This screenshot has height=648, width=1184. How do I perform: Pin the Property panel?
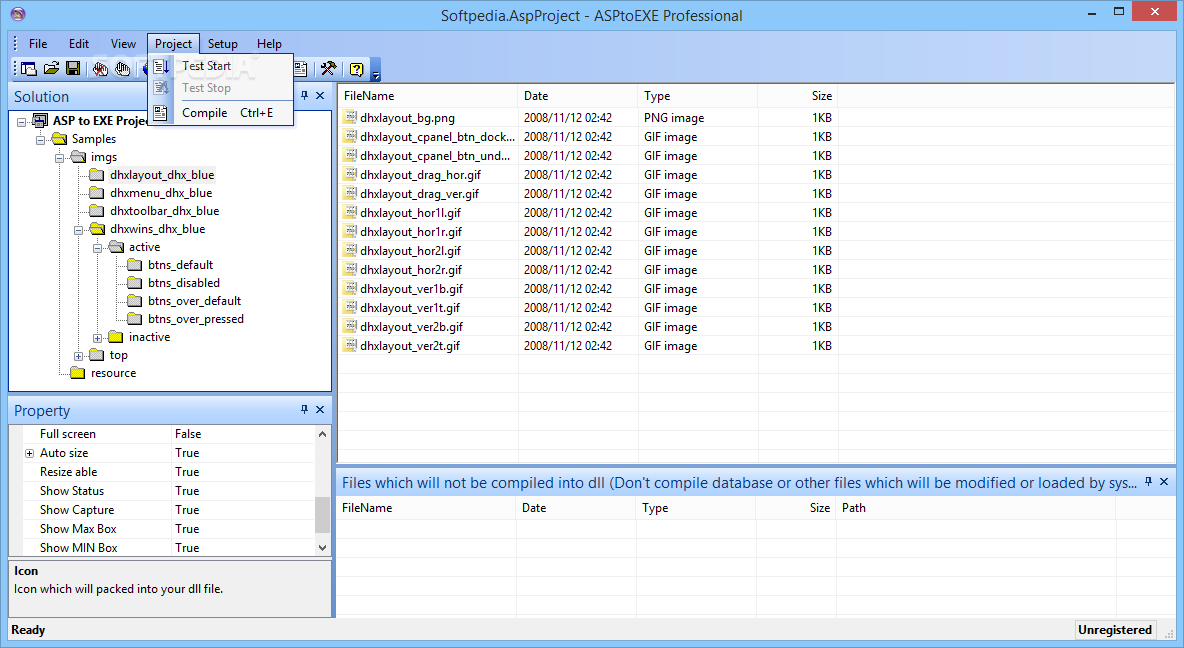[304, 409]
